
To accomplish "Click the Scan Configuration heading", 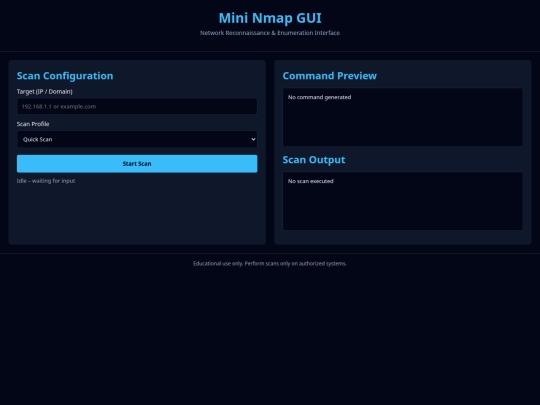I will [x=65, y=76].
